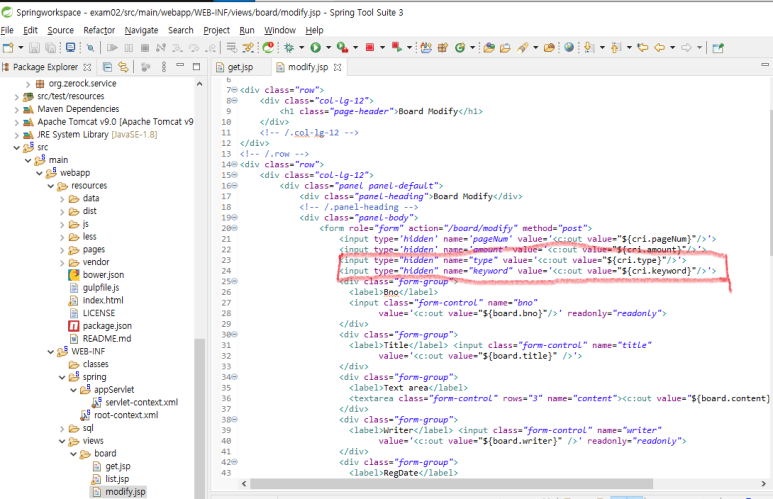Open the Back history dropdown arrow
This screenshot has width=773, height=499.
coord(672,48)
